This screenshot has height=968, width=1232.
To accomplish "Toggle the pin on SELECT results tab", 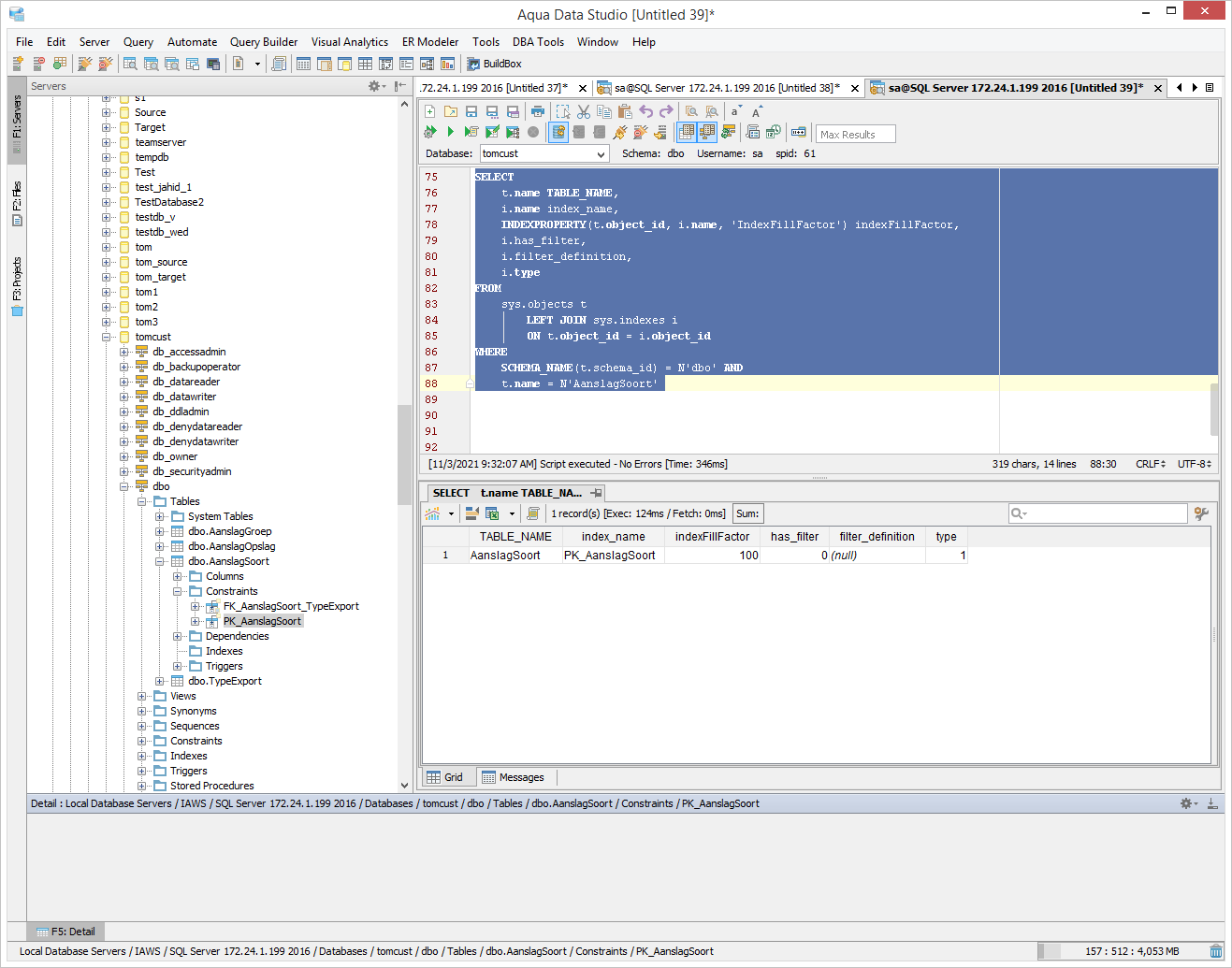I will coord(596,493).
